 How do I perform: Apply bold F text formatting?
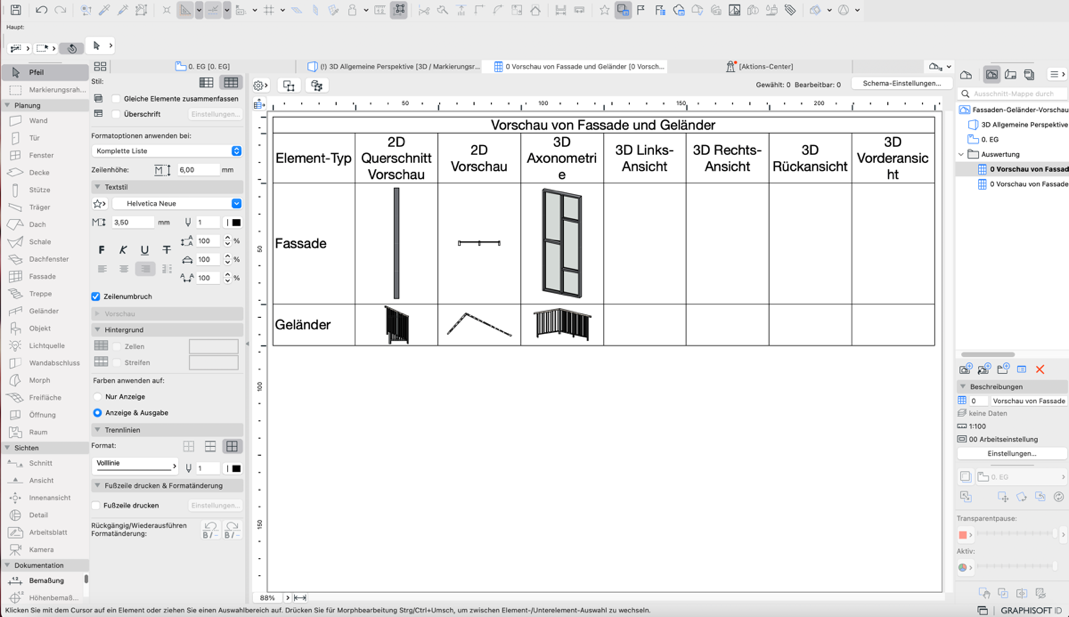point(102,250)
